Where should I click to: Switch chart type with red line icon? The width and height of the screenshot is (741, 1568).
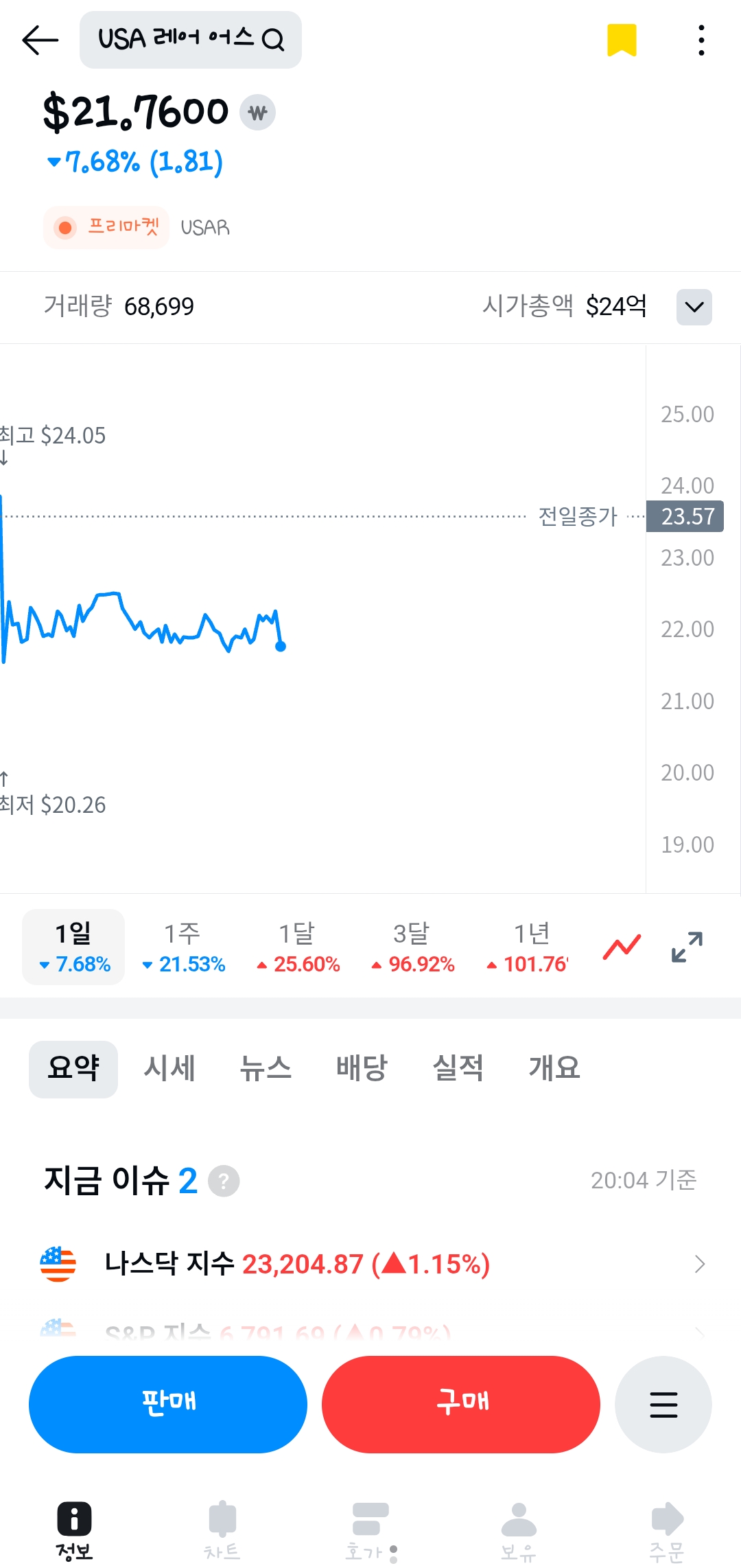pyautogui.click(x=622, y=947)
